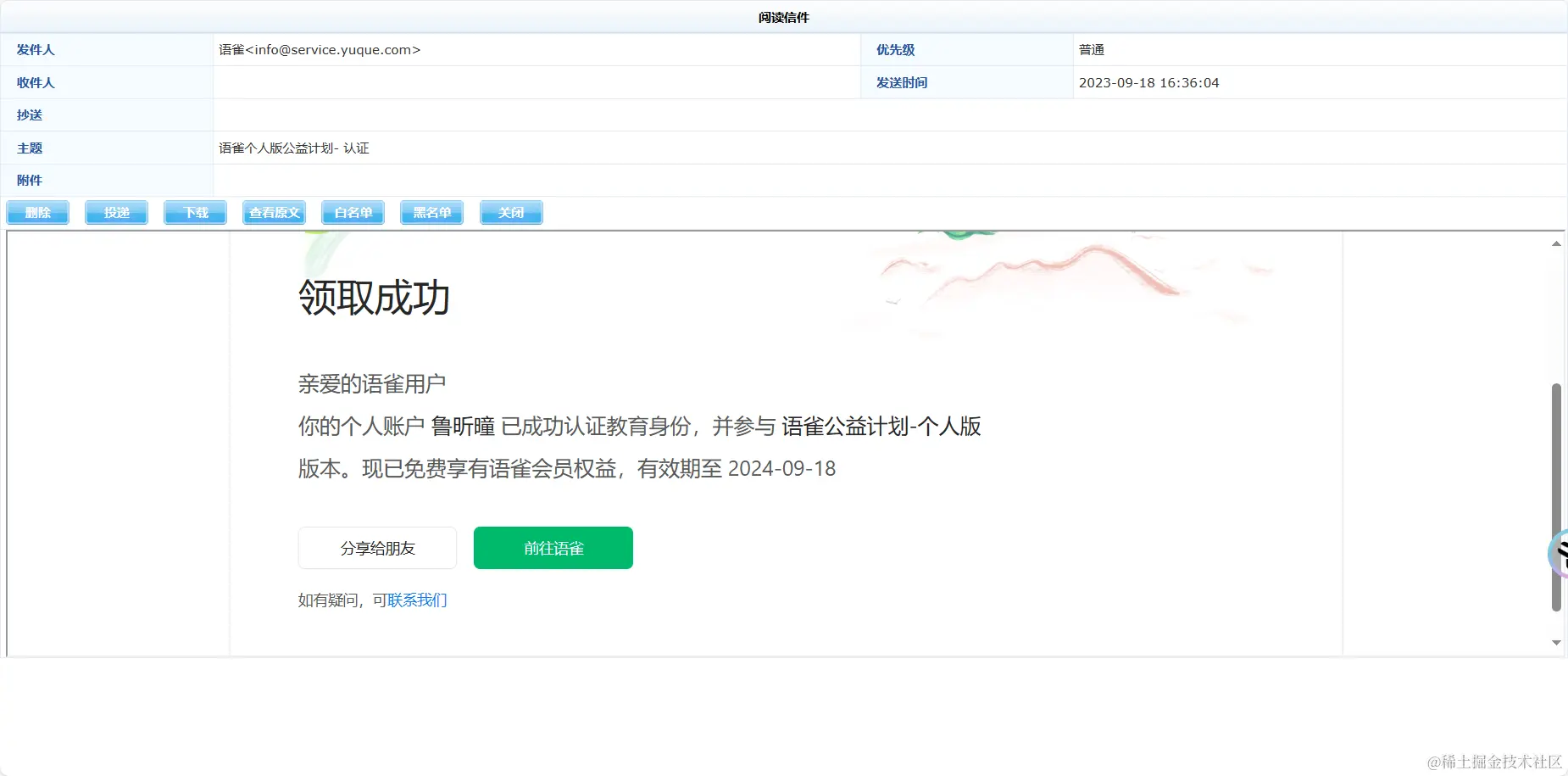Click the 抄送 label
This screenshot has height=776, width=1568.
click(30, 115)
